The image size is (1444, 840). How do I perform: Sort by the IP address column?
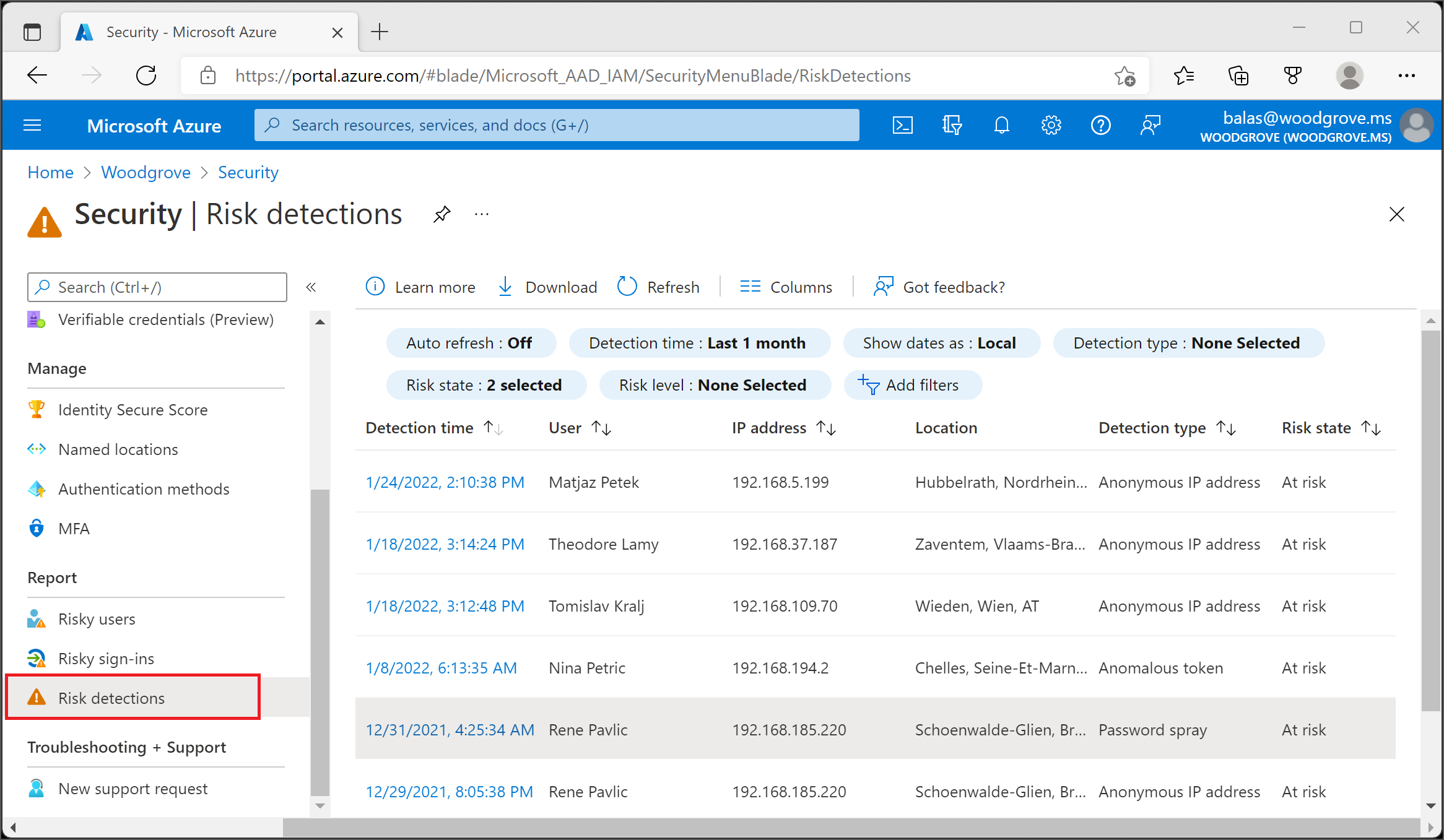[784, 428]
